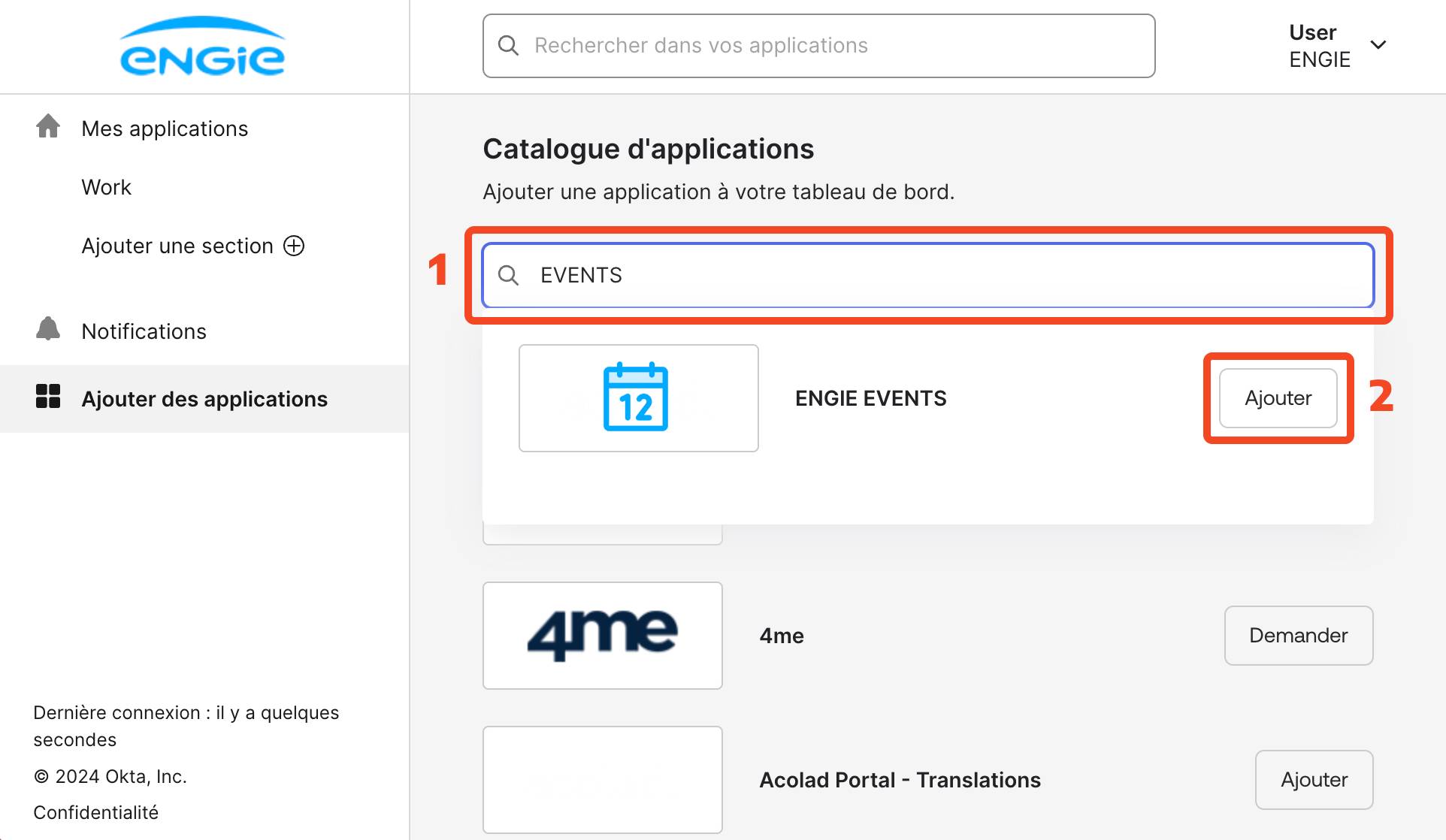
Task: Open the Confidentialité link
Action: click(96, 812)
